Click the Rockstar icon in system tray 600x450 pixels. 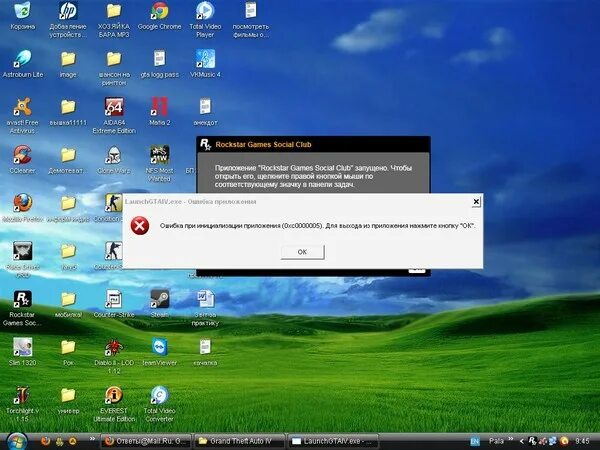tap(532, 442)
